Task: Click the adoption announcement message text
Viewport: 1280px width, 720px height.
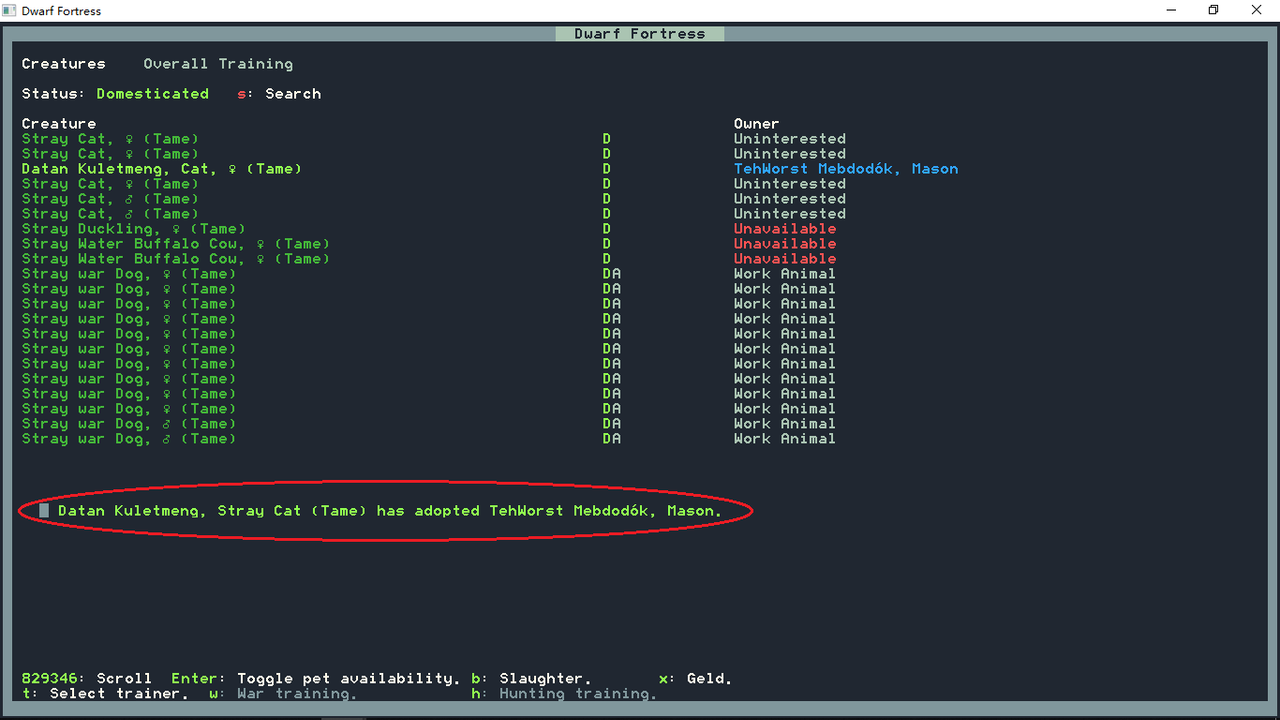Action: coord(390,511)
